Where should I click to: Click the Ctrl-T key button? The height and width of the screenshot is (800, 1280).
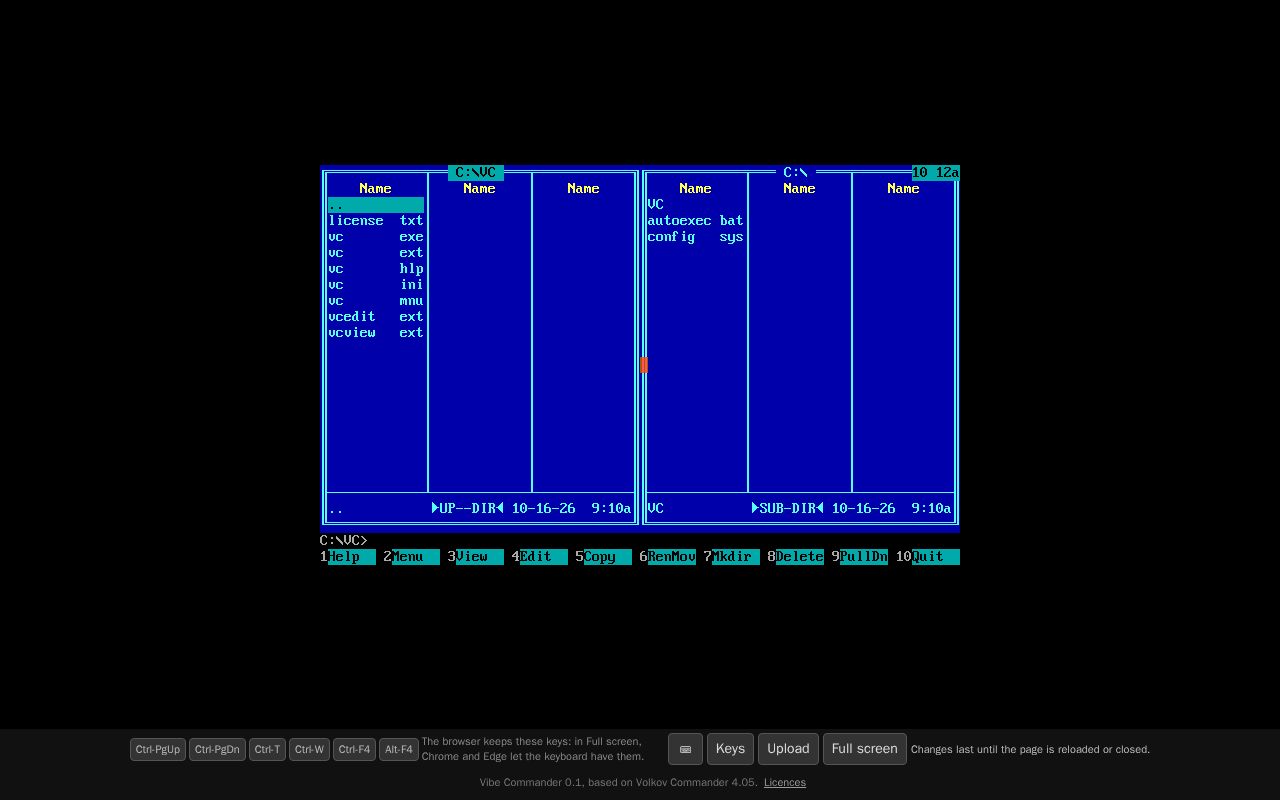(267, 749)
